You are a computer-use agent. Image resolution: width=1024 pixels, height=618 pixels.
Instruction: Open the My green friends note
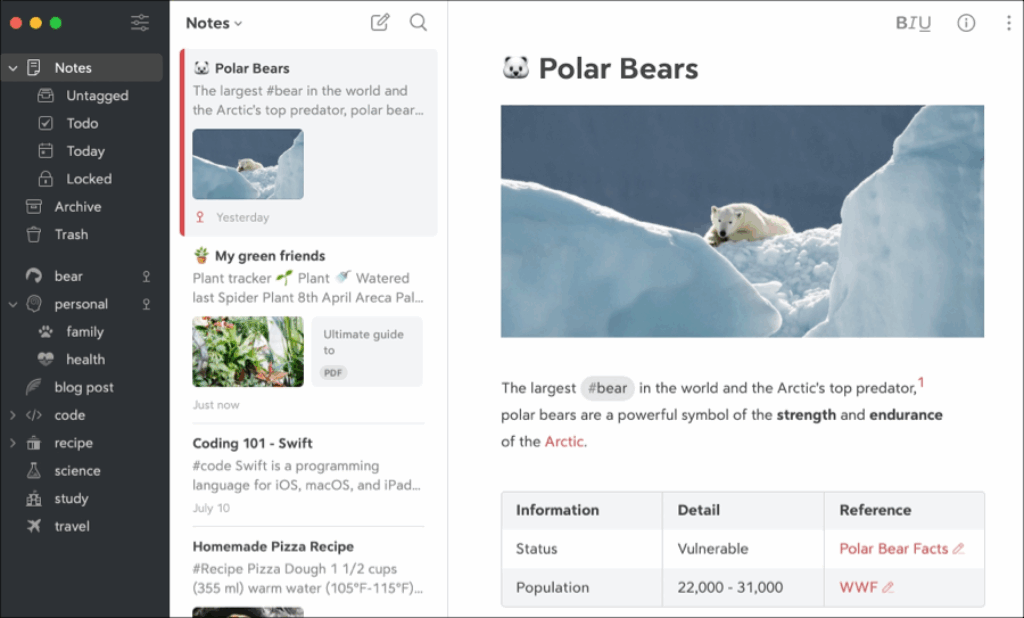point(269,256)
